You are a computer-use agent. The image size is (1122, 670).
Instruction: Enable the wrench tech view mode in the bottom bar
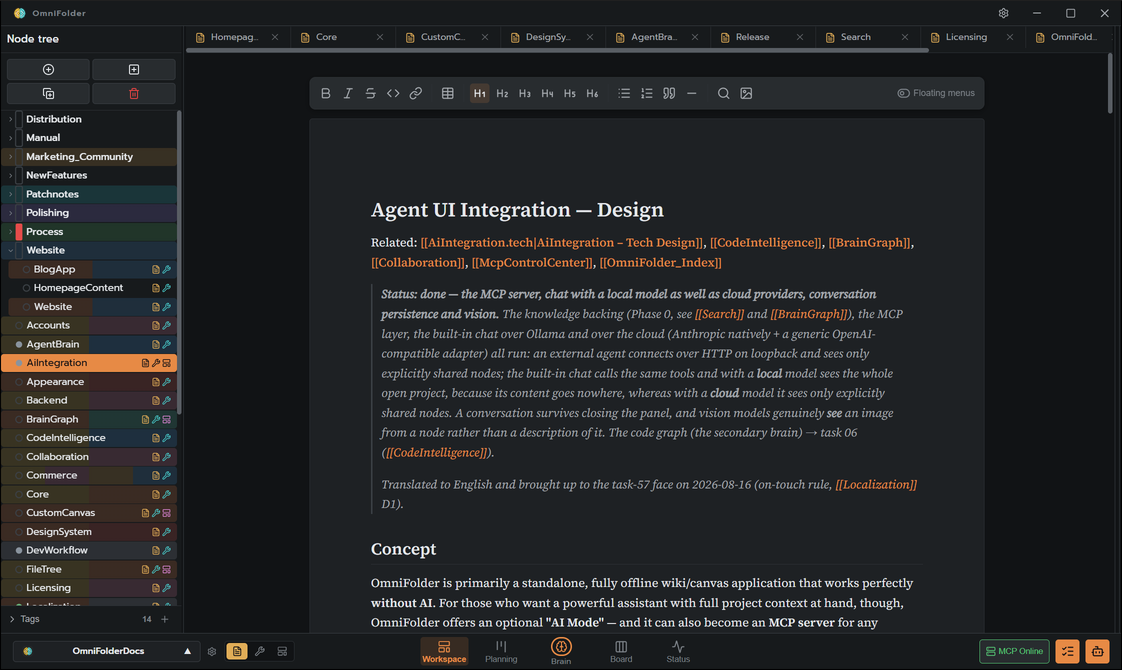pos(260,651)
